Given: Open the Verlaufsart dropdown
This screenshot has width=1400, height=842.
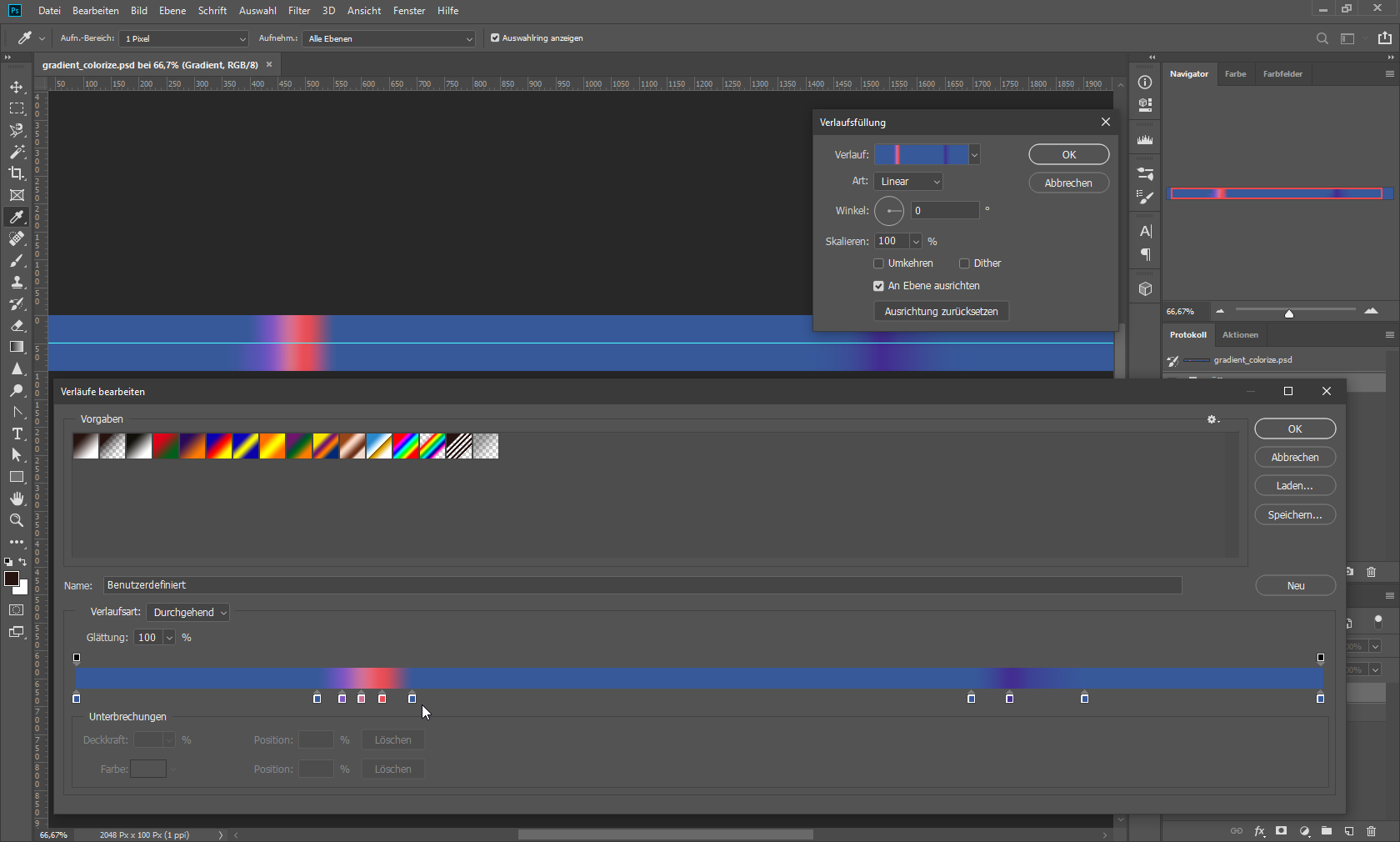Looking at the screenshot, I should pyautogui.click(x=187, y=613).
